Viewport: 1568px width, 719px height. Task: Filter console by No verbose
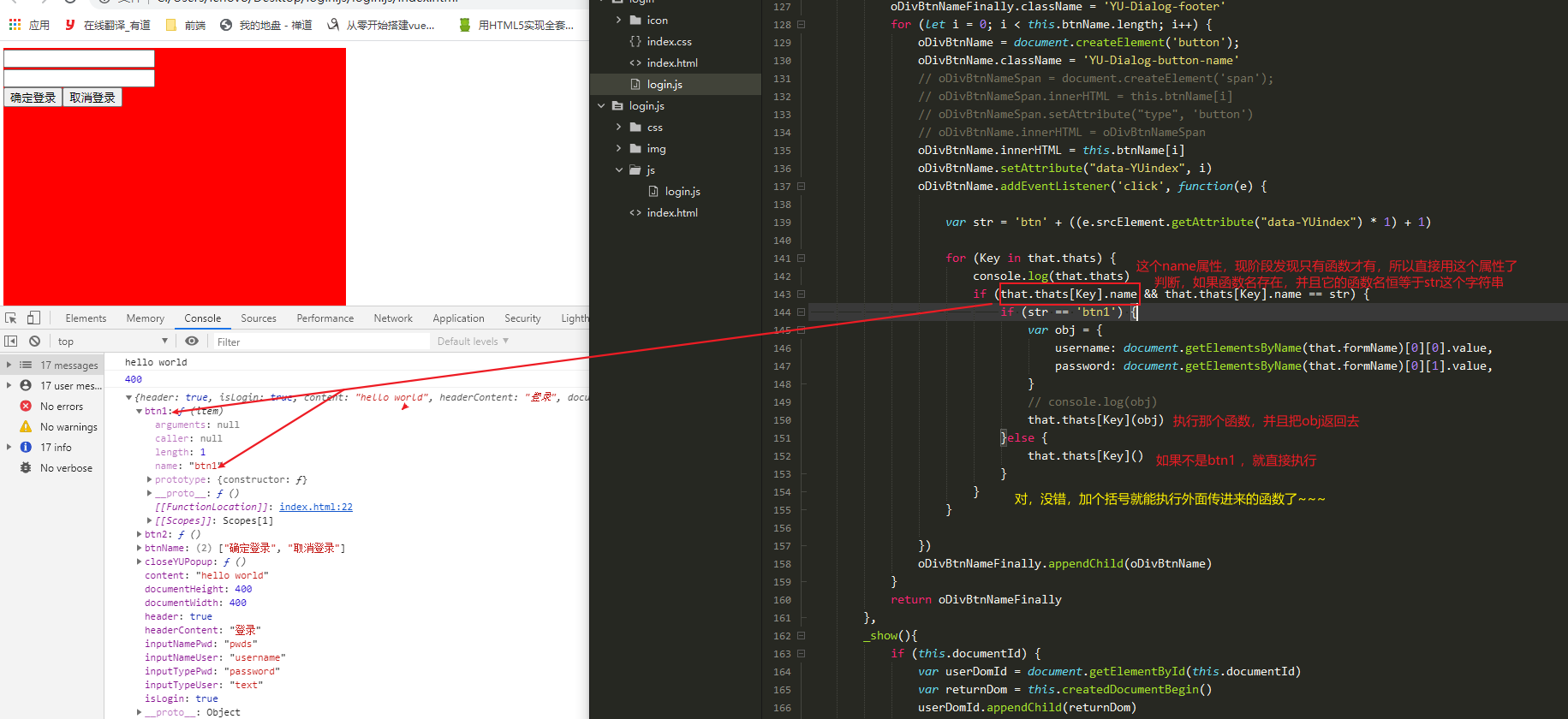(52, 468)
